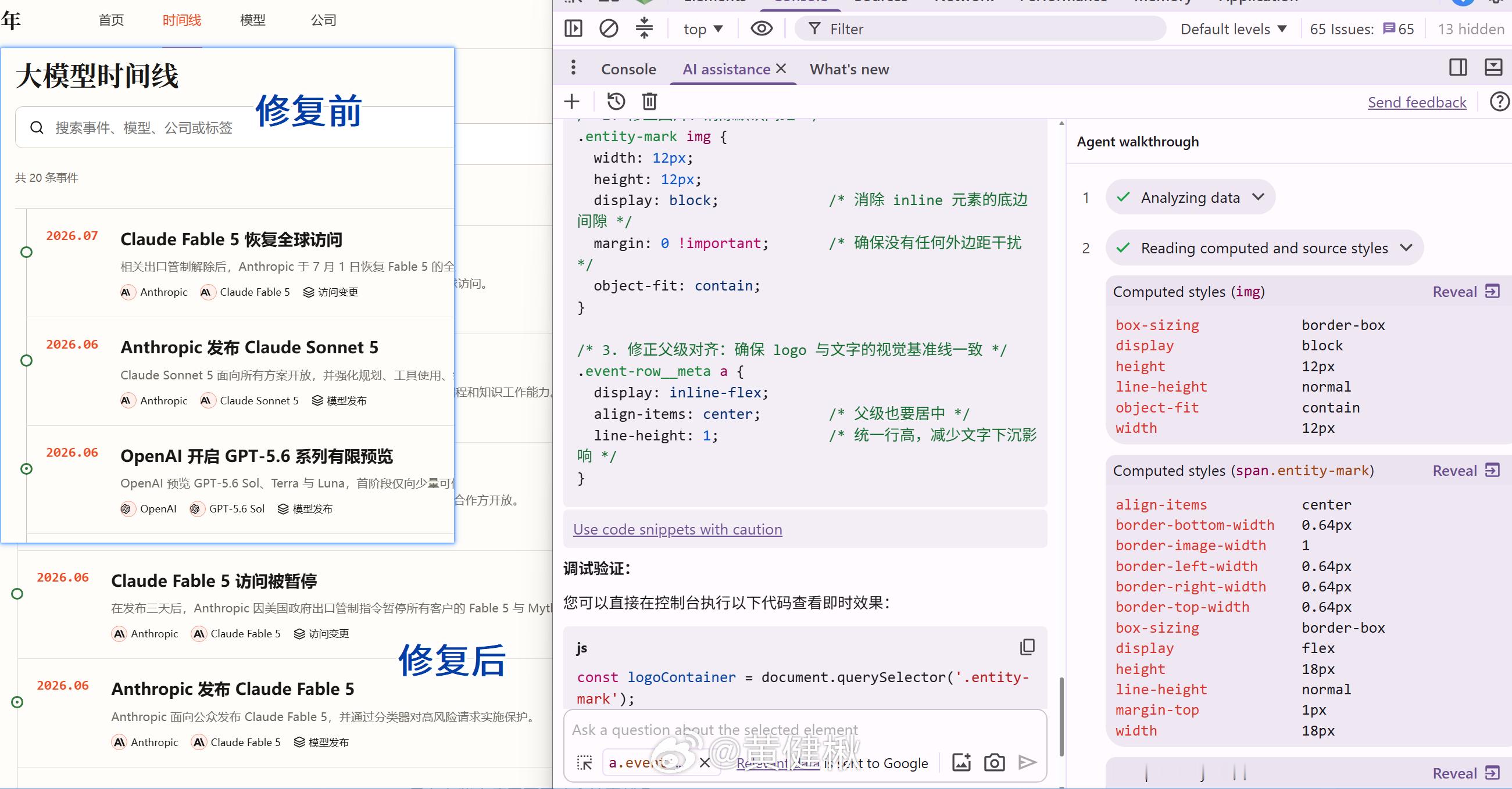This screenshot has height=789, width=1512.
Task: Click Reveal for Computed styles (img)
Action: pos(1465,292)
